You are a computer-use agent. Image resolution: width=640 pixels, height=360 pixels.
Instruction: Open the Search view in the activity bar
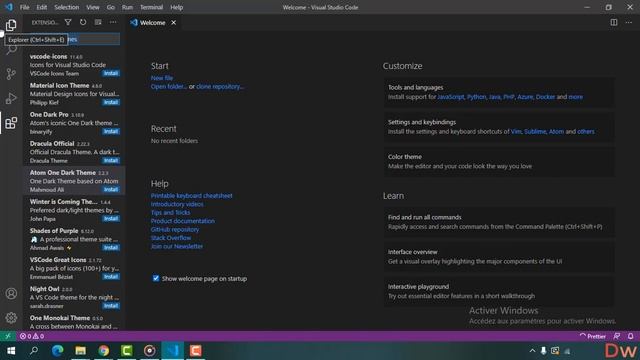pos(11,50)
